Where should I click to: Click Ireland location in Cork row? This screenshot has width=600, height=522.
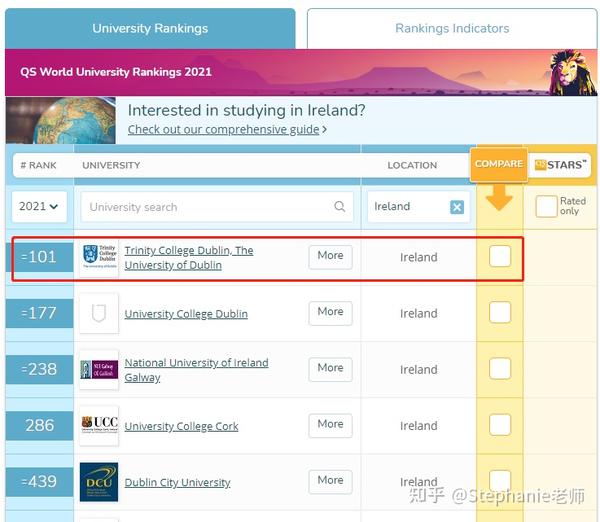[419, 426]
